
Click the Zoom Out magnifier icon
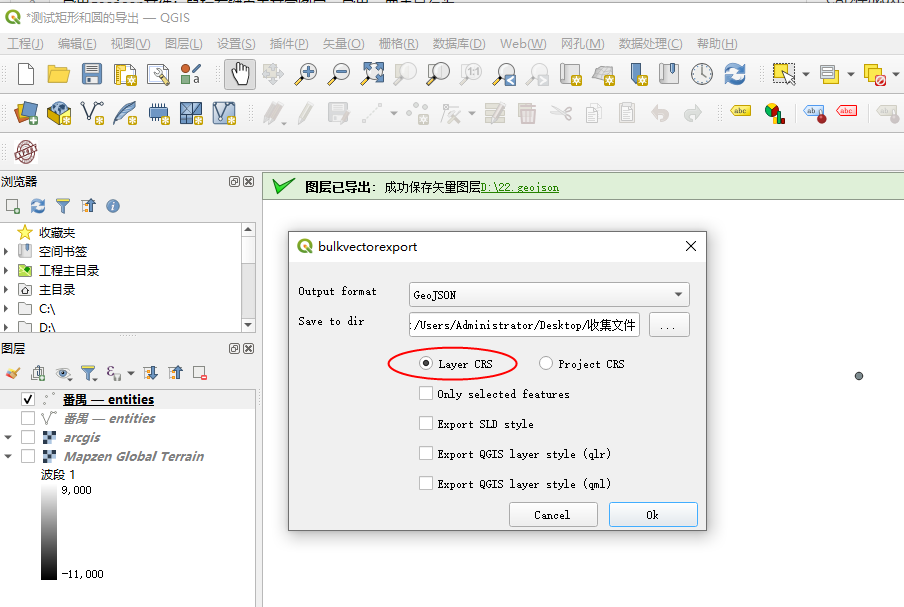click(340, 74)
